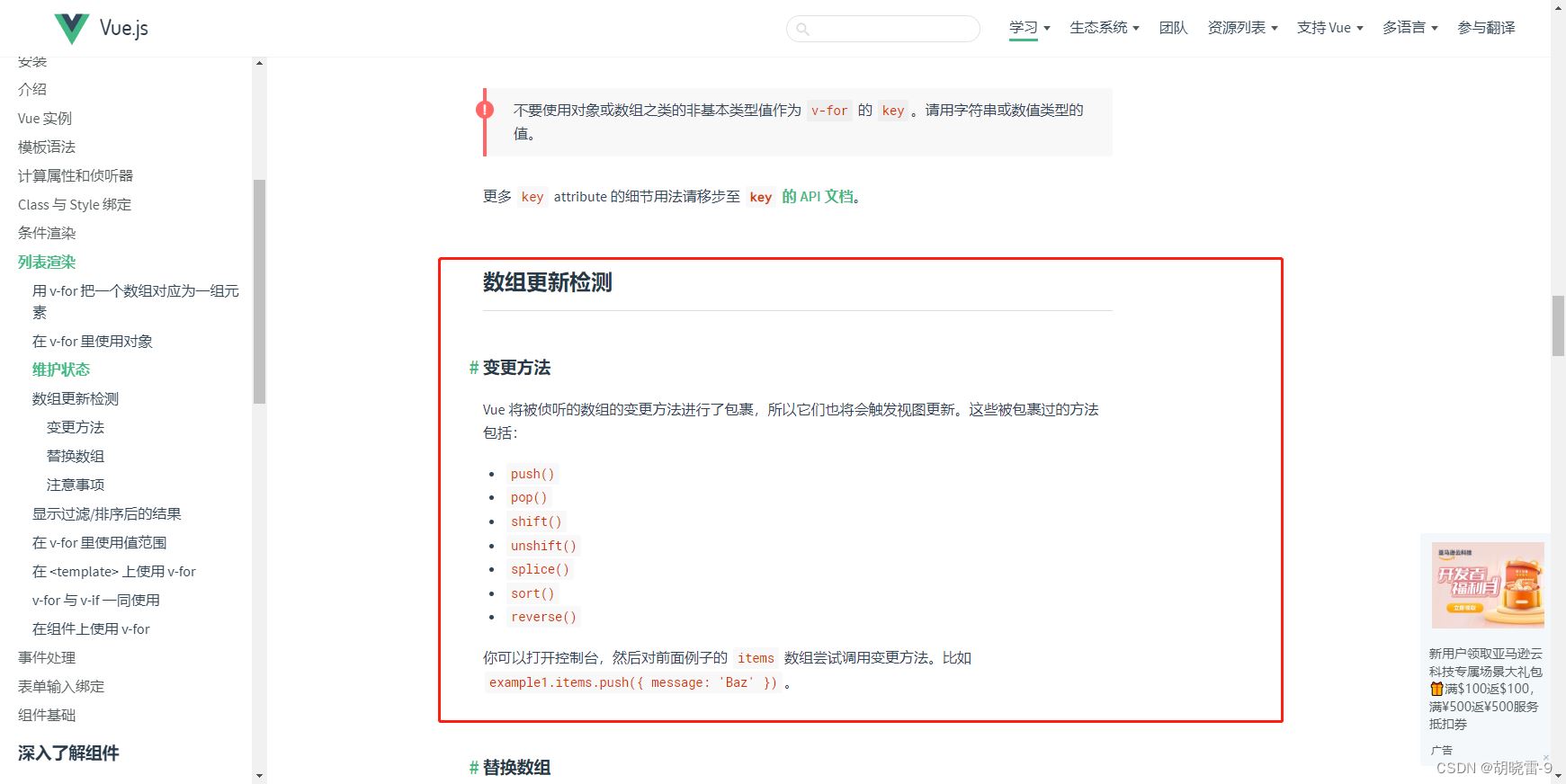This screenshot has width=1566, height=784.
Task: Click the sort() code item
Action: [532, 593]
